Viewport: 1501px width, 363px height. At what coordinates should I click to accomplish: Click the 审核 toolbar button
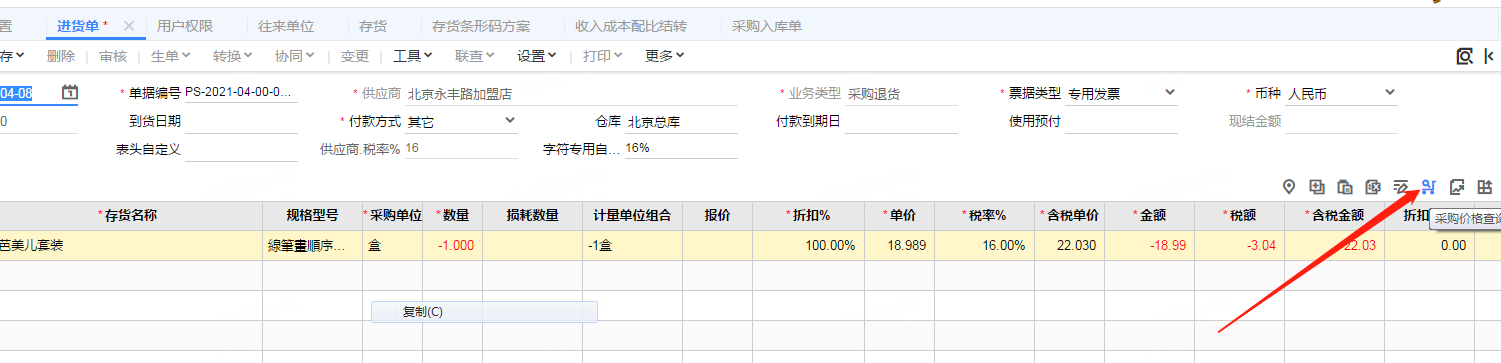pyautogui.click(x=113, y=56)
